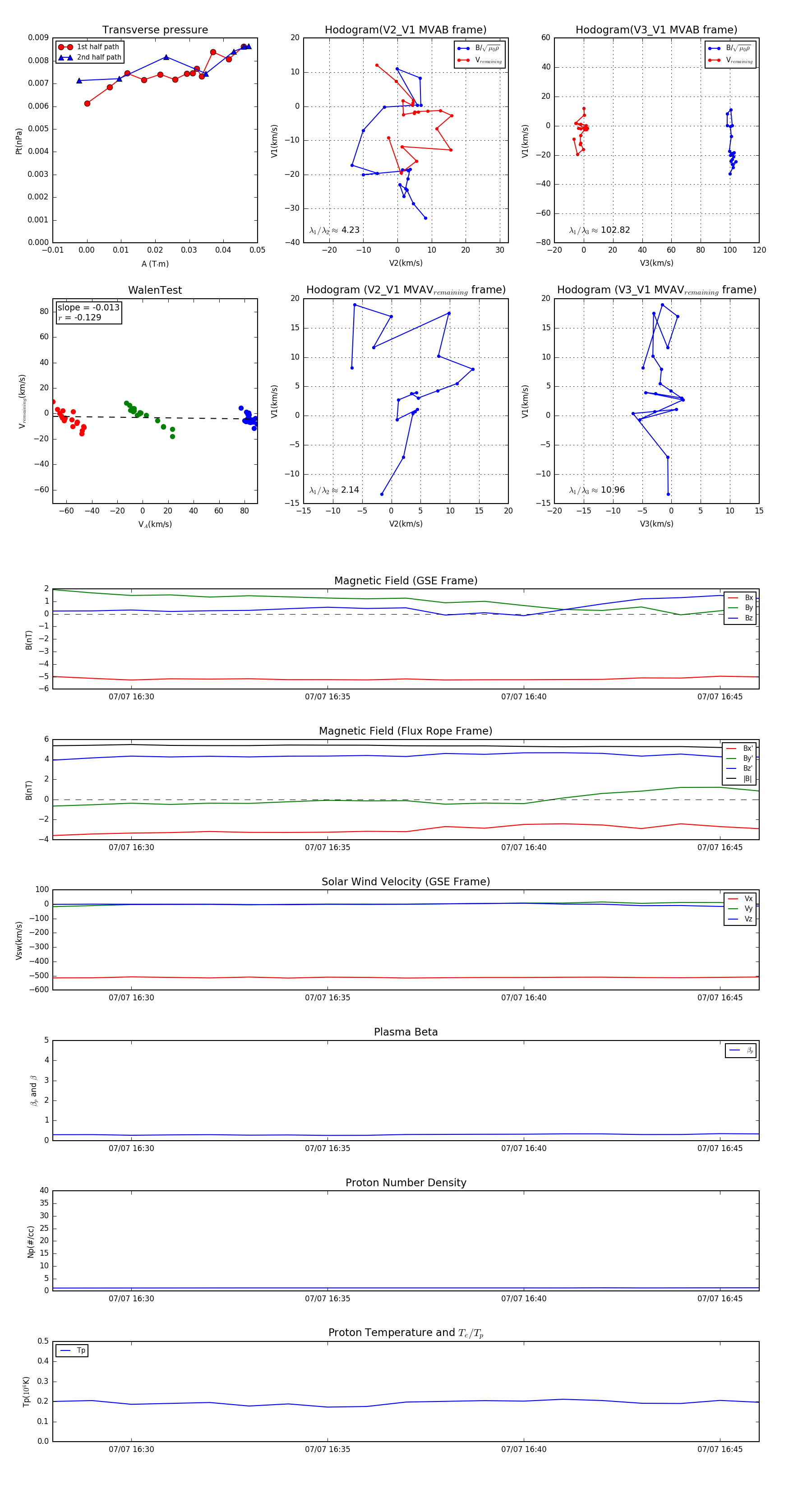Click "07/07 16:45" tick under Proton Temperature panel
The height and width of the screenshot is (1489, 812).
(x=720, y=1449)
